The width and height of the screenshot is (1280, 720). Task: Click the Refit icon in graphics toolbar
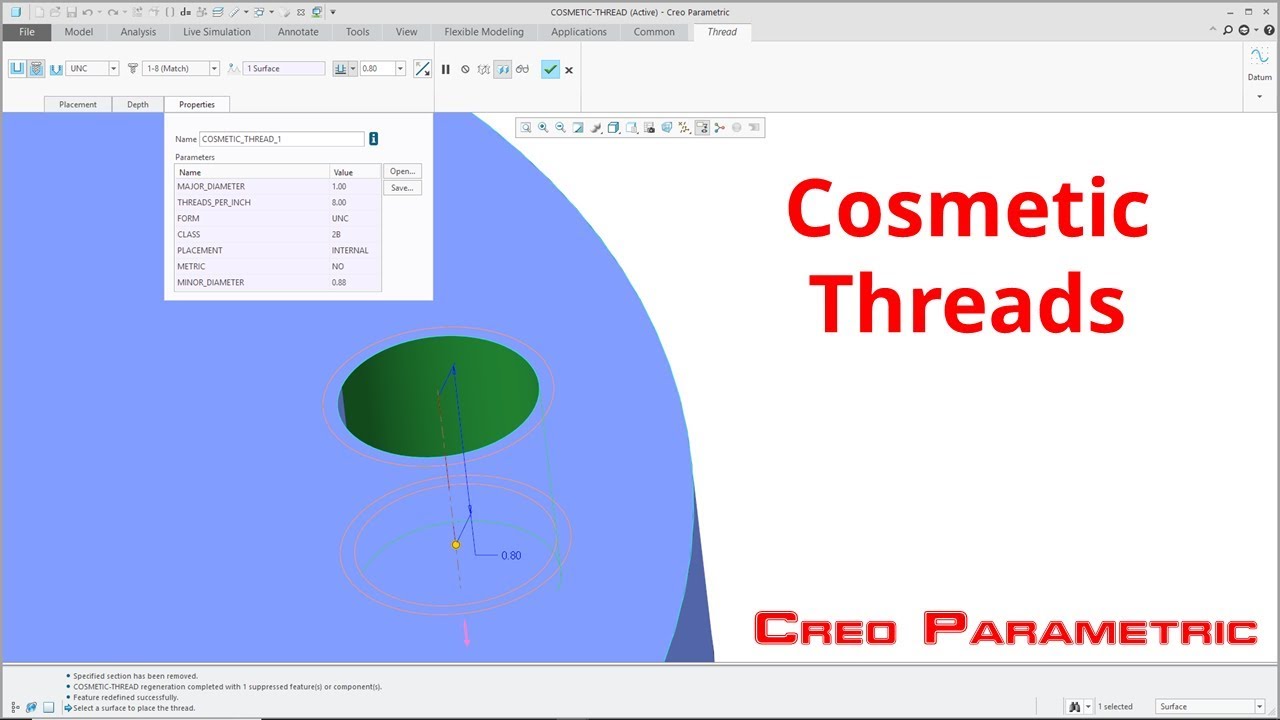click(526, 127)
